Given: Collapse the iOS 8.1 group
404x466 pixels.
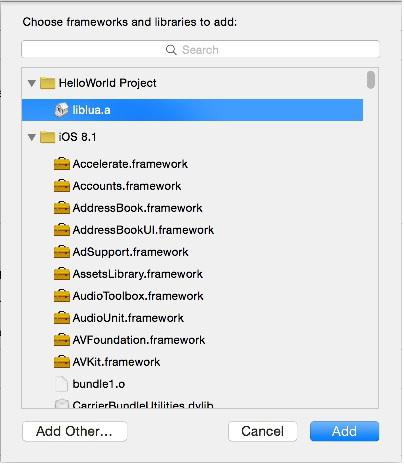Looking at the screenshot, I should coord(32,137).
